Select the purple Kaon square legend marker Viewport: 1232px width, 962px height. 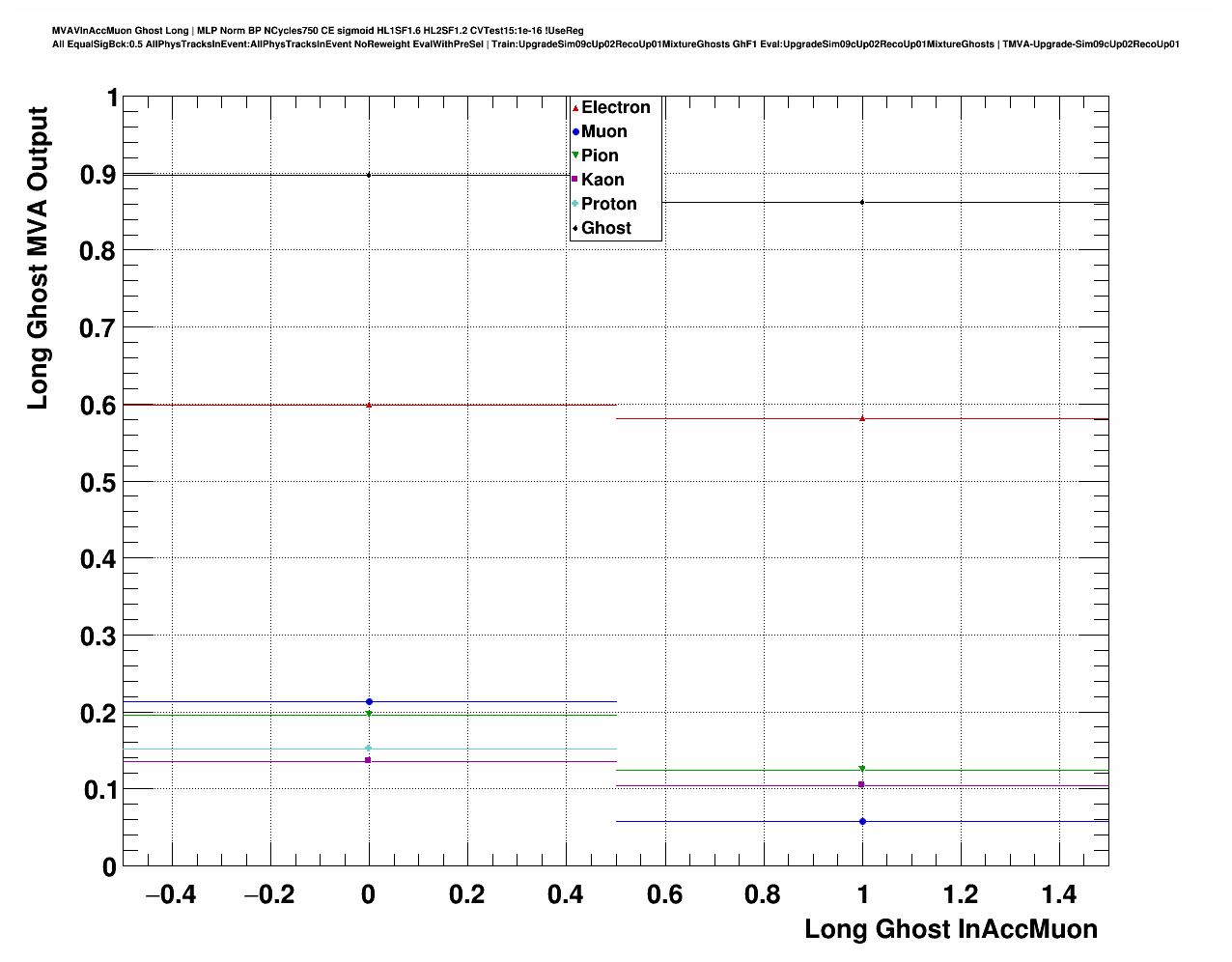[575, 180]
